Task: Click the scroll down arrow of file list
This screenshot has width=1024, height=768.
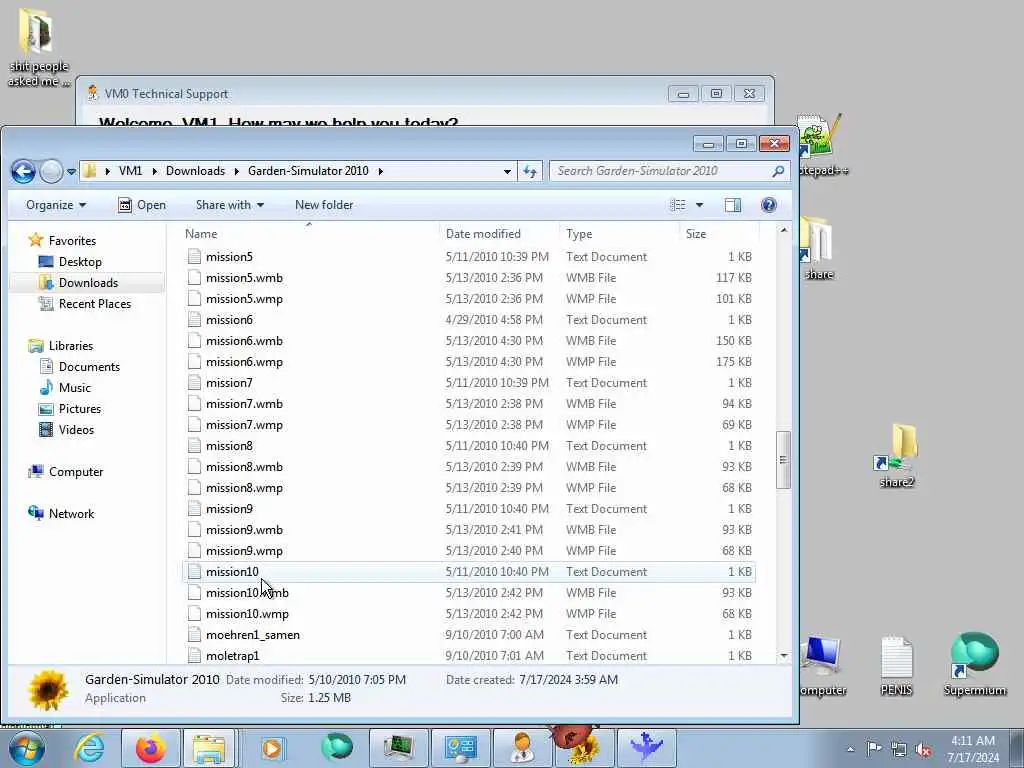Action: (x=784, y=656)
